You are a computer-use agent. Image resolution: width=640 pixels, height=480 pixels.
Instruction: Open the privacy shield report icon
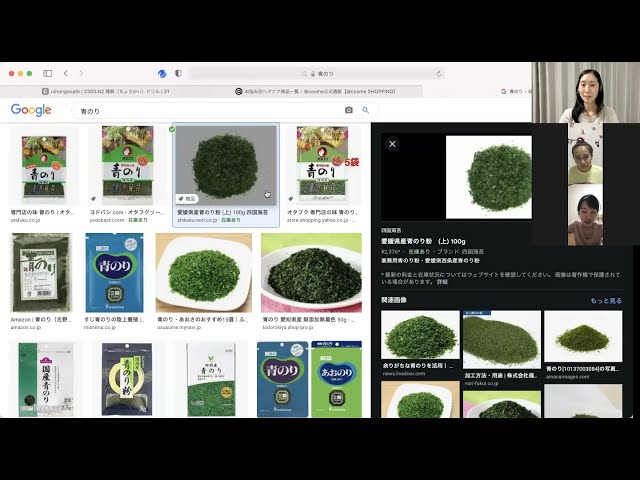[178, 73]
